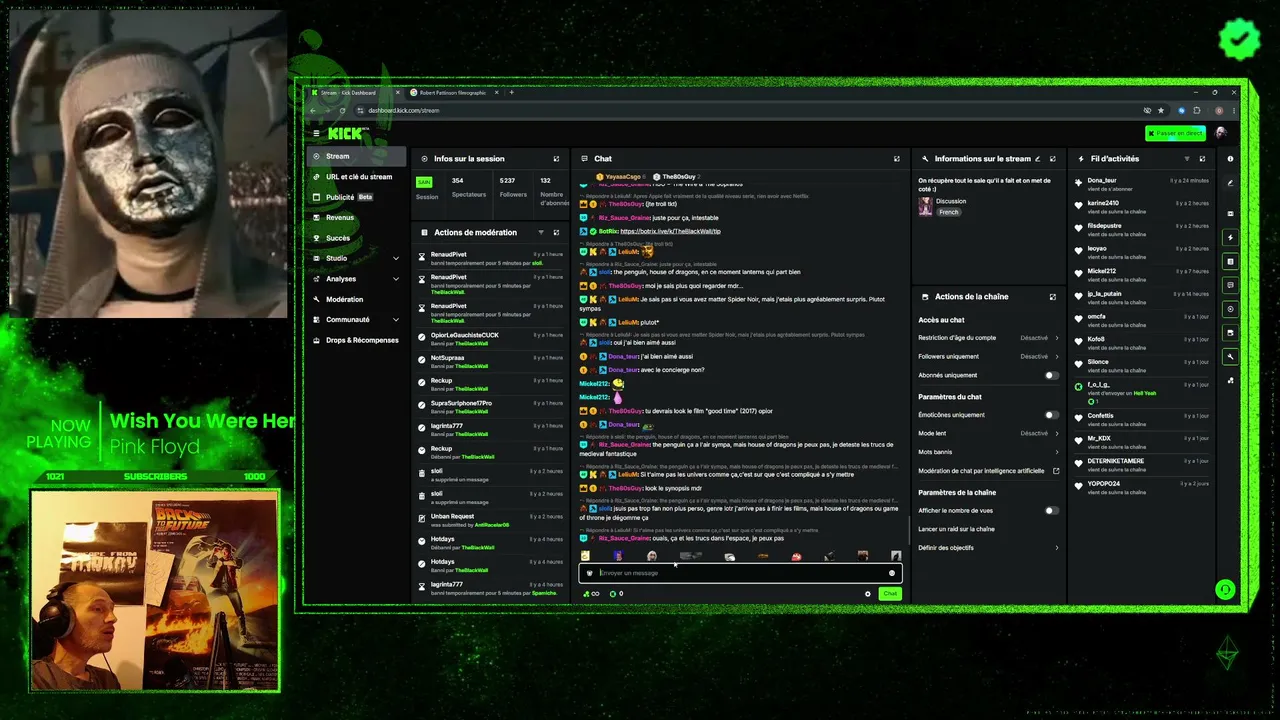Viewport: 1280px width, 720px height.
Task: Open Drops & Récompenses sidebar item
Action: (x=356, y=340)
